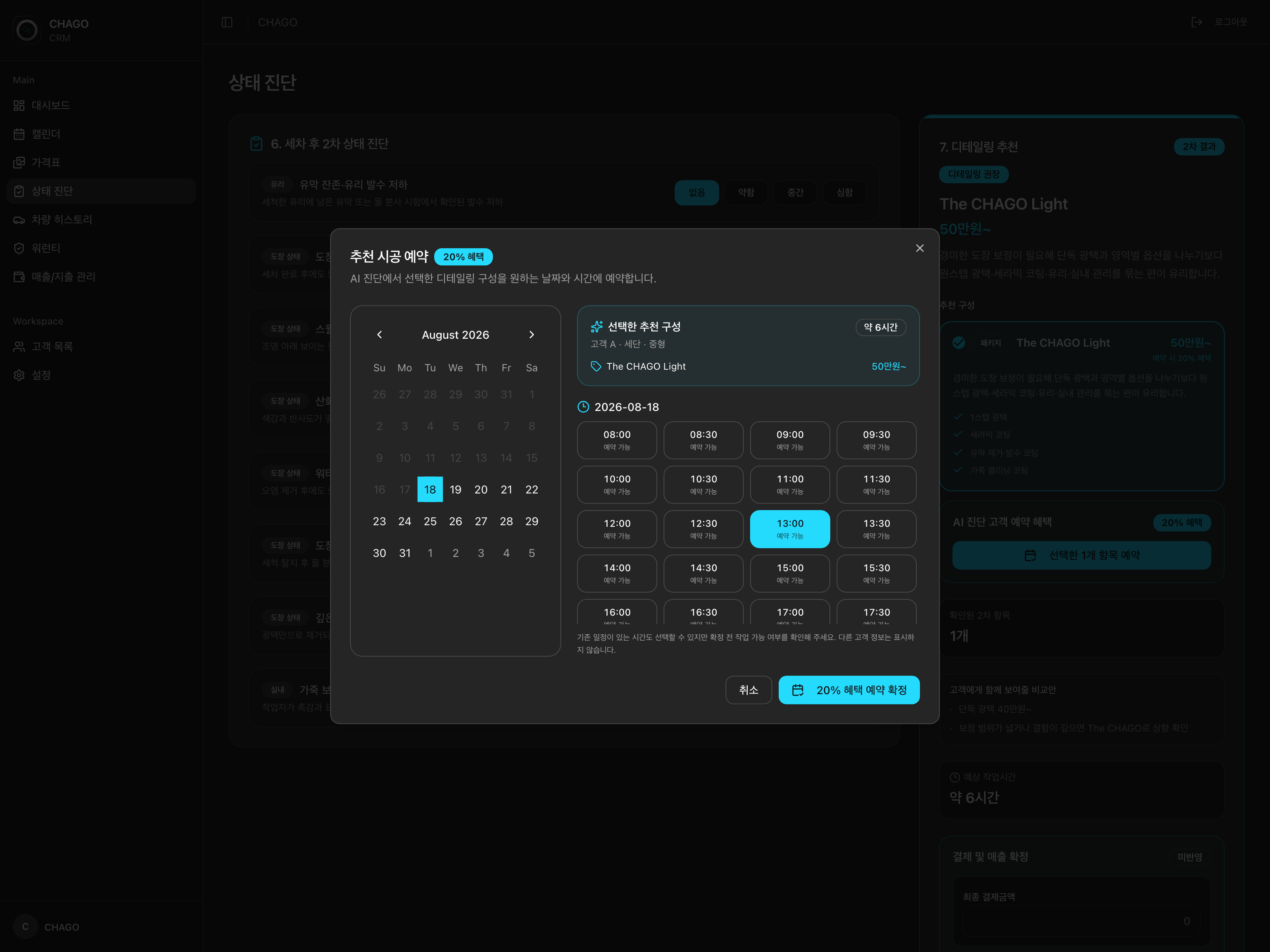Click the CHAGO user avatar at bottom

coord(25,927)
